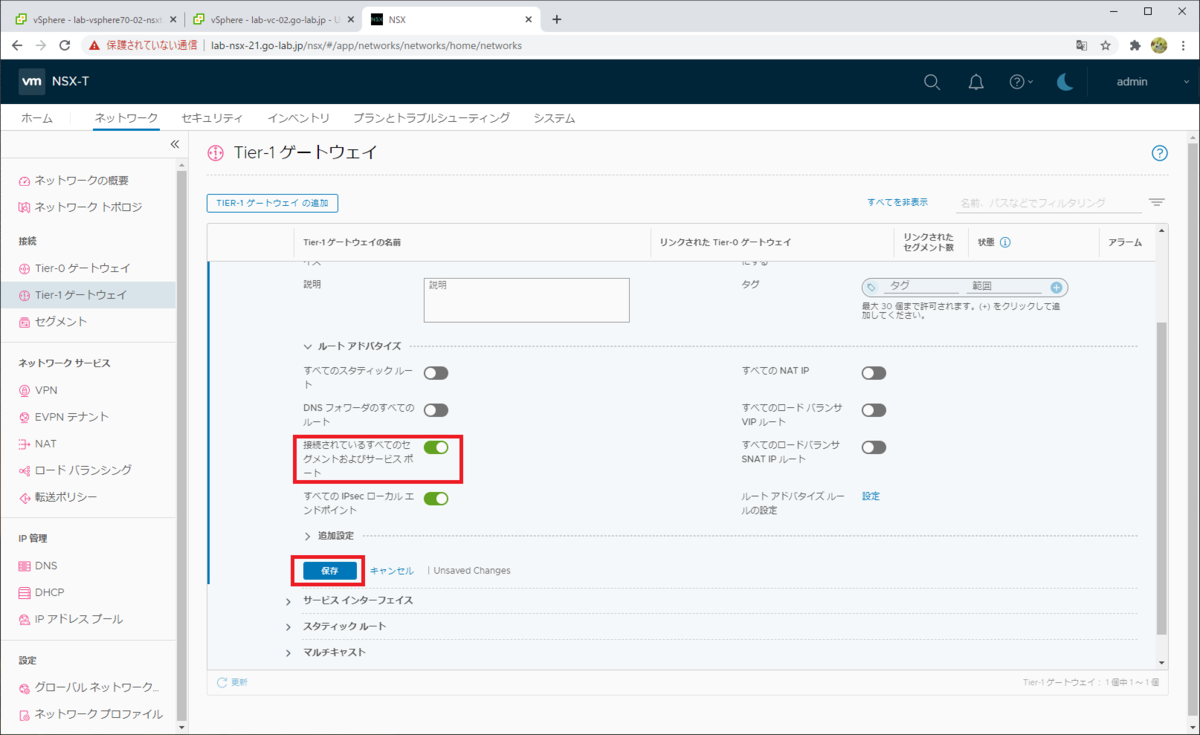The height and width of the screenshot is (735, 1200).
Task: Switch to システム tab
Action: tap(554, 118)
